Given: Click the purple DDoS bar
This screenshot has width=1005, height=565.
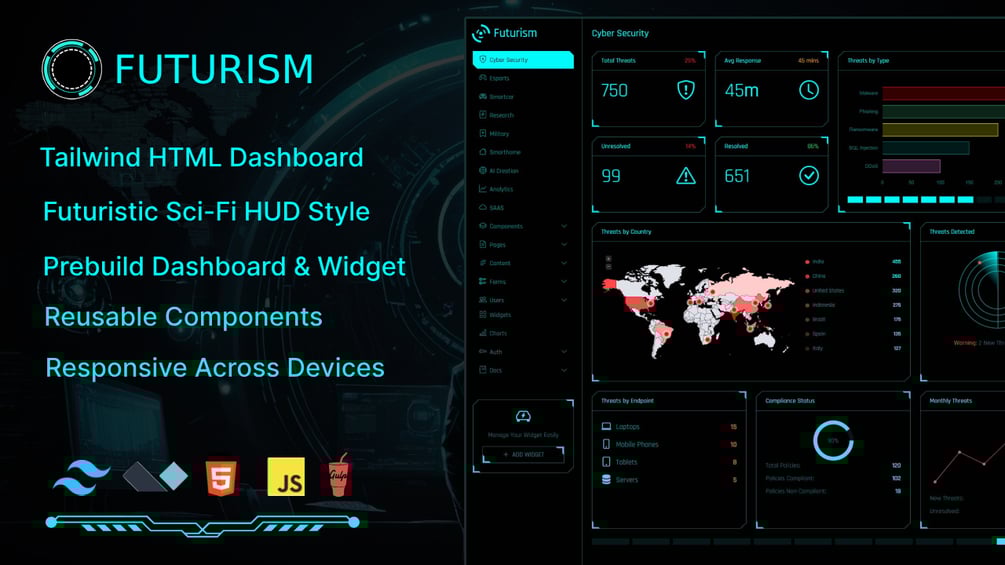Looking at the screenshot, I should coord(911,166).
